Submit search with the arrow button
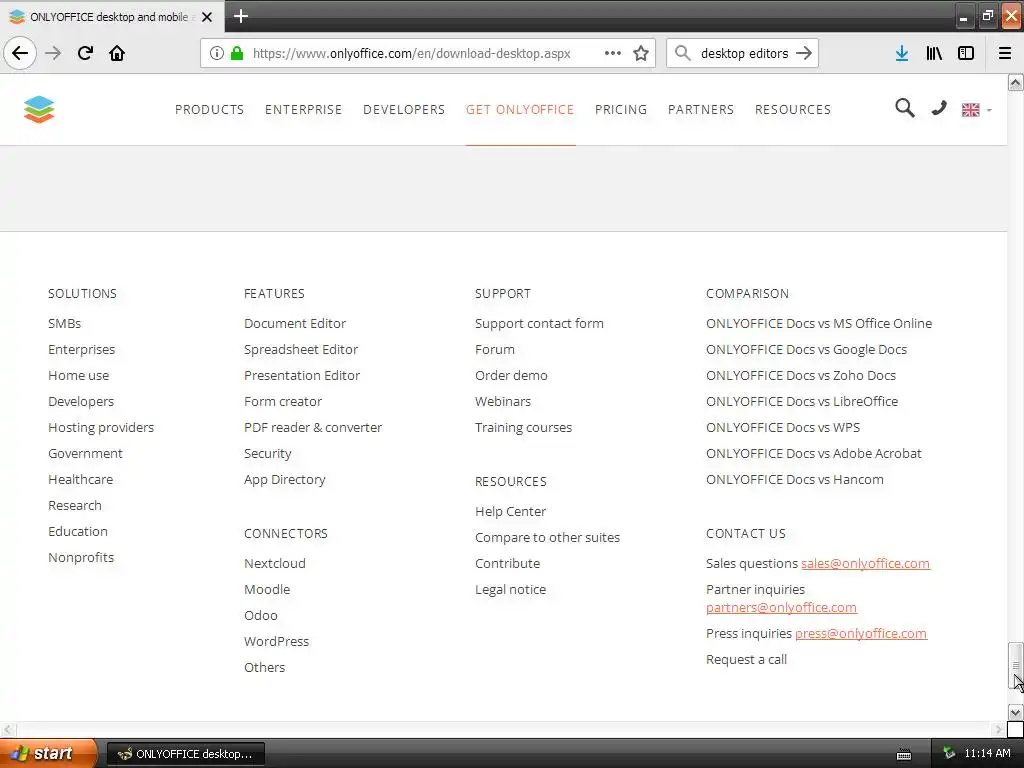Screen dimensions: 1024x768 (x=804, y=53)
